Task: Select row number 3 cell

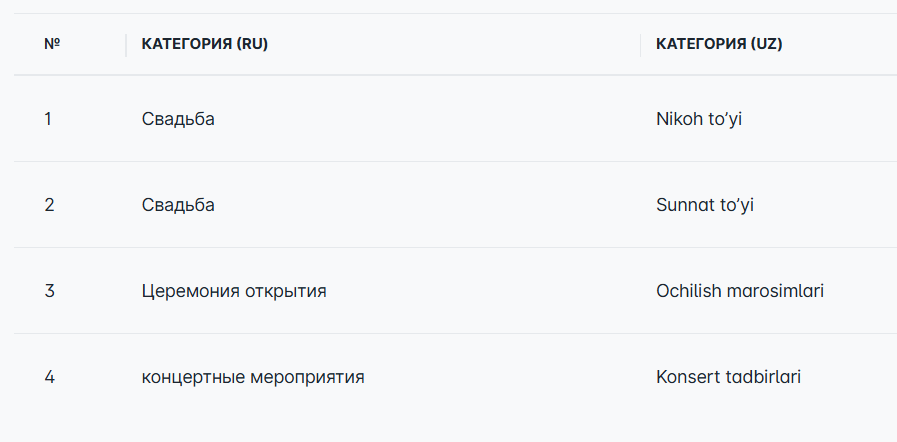Action: (x=49, y=291)
